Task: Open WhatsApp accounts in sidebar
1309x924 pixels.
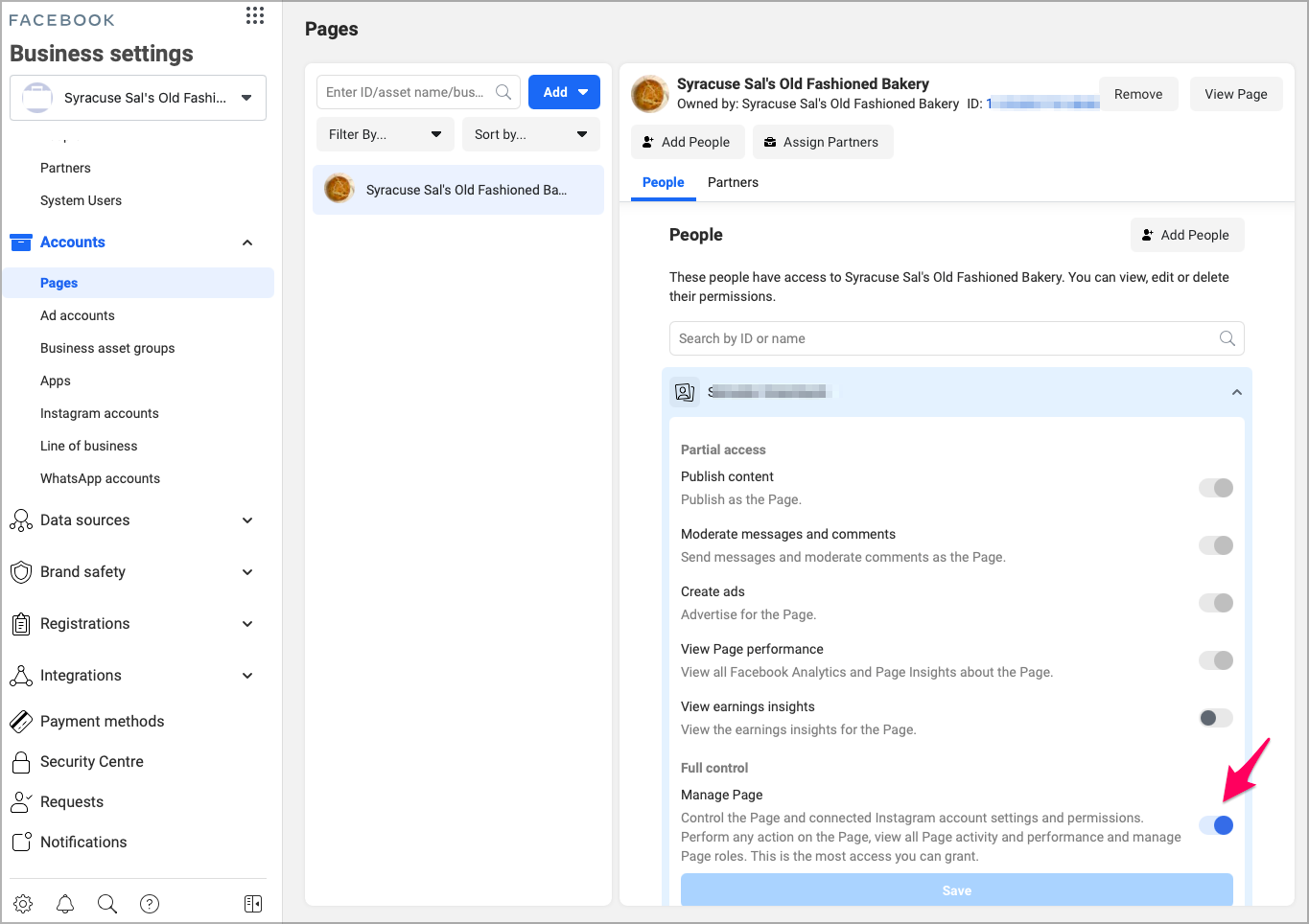Action: [100, 478]
